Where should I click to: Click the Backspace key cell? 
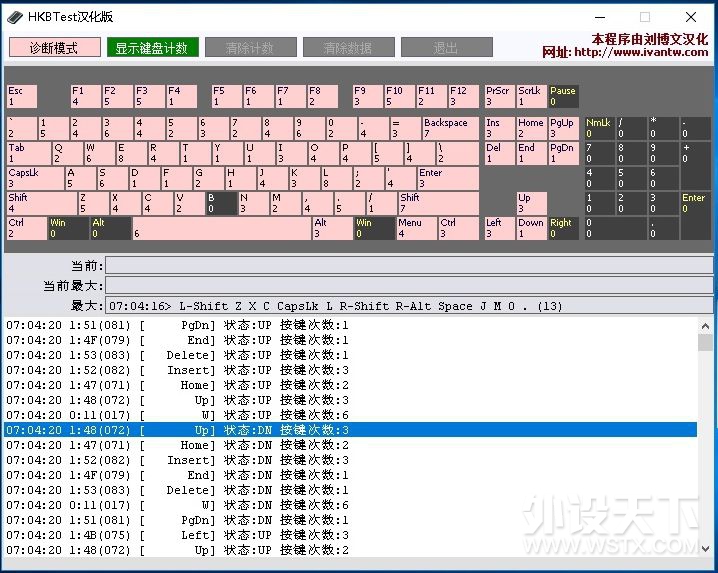pos(451,128)
